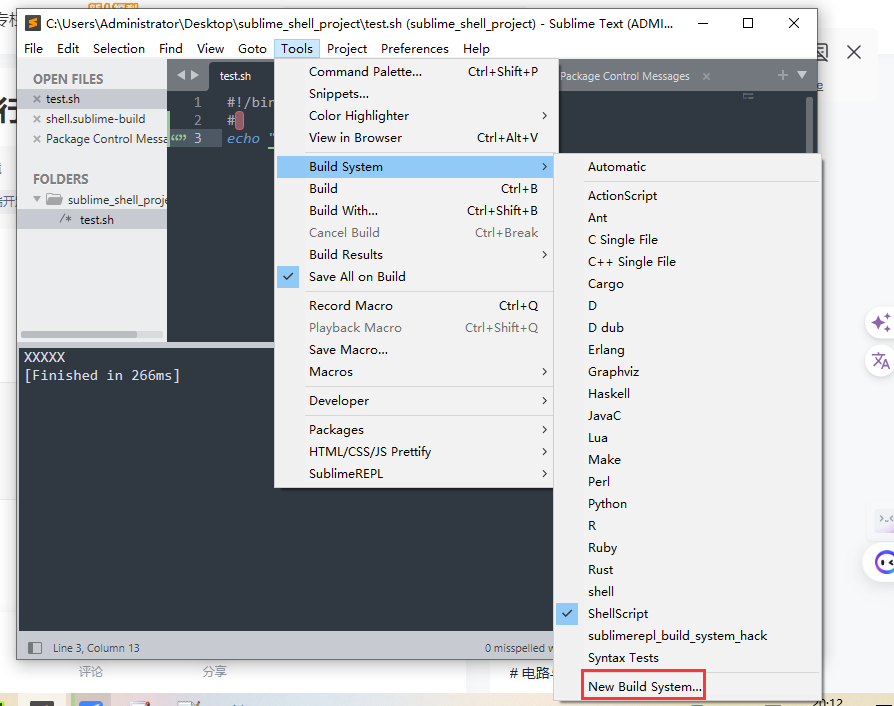Select the Rust build system
The image size is (894, 706).
(x=688, y=570)
